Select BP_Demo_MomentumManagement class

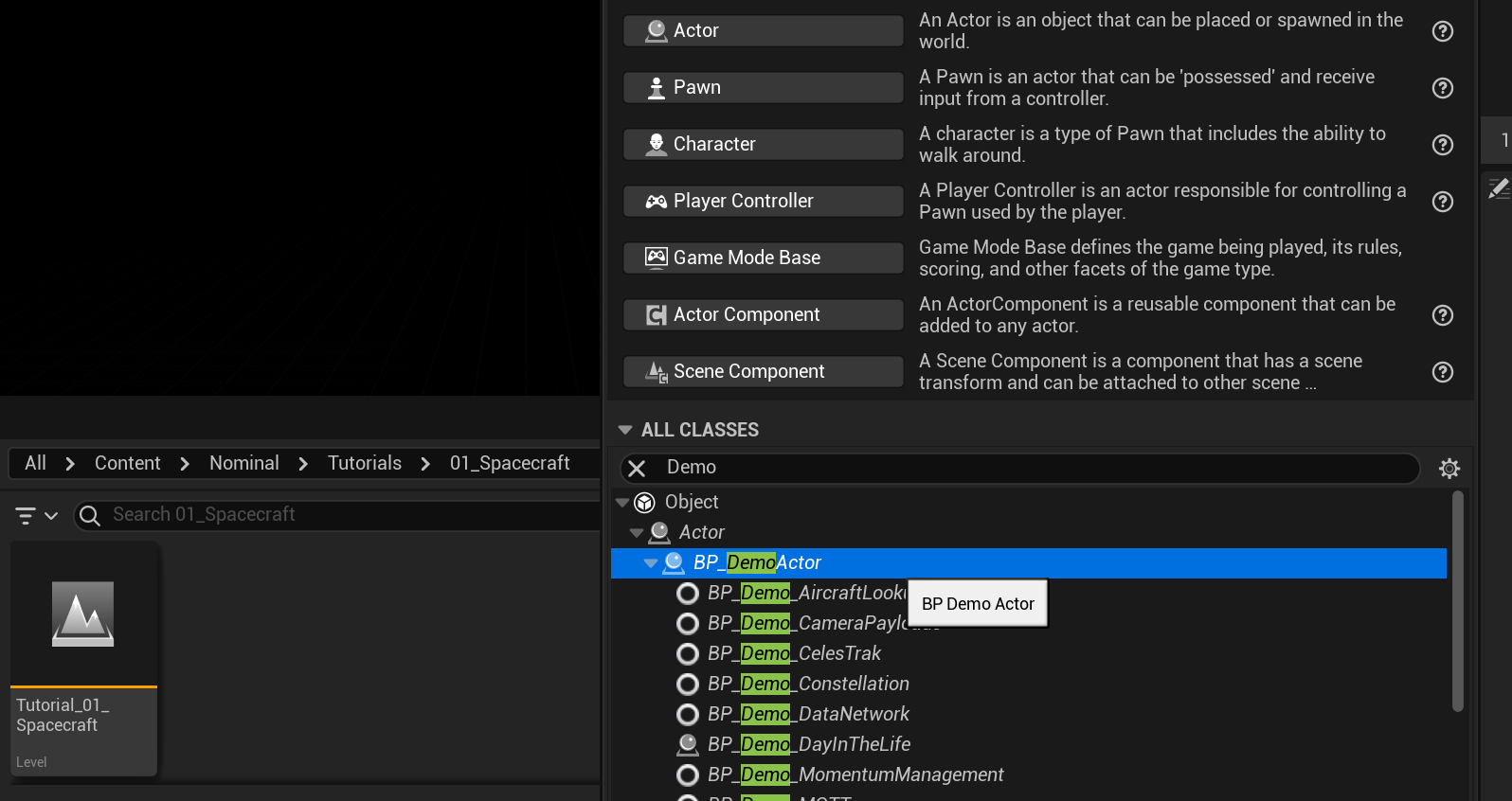(x=855, y=774)
